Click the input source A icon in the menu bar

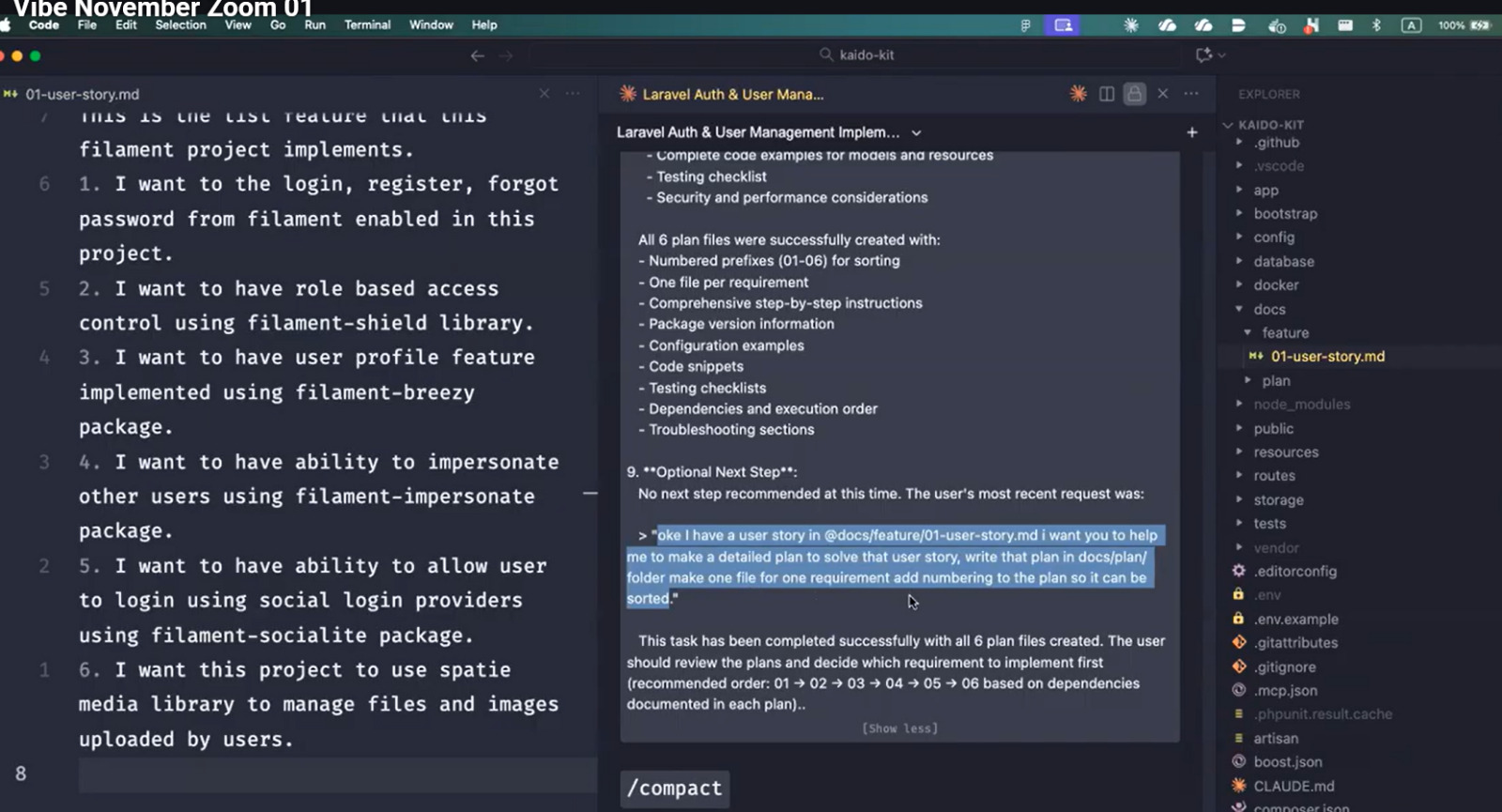(1411, 25)
